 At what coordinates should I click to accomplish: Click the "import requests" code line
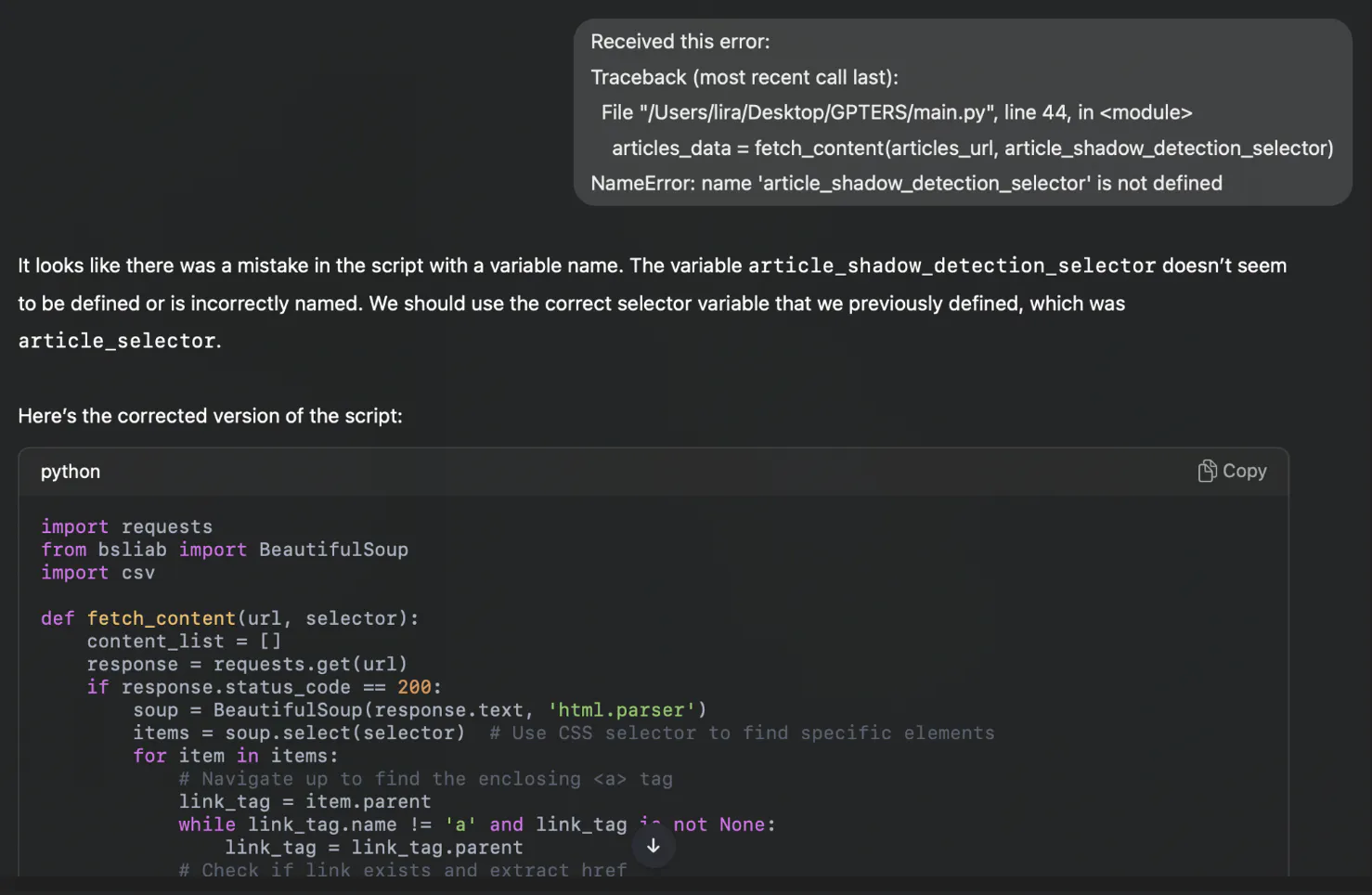point(126,527)
